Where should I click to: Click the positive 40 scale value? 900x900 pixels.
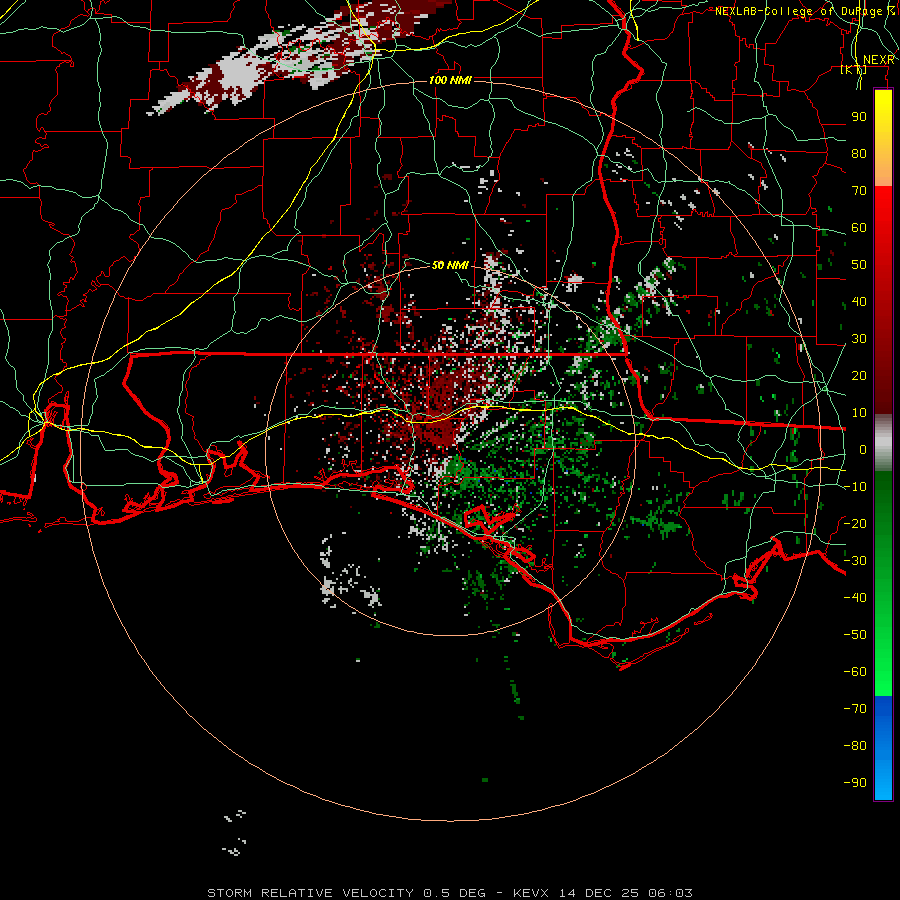pyautogui.click(x=859, y=302)
